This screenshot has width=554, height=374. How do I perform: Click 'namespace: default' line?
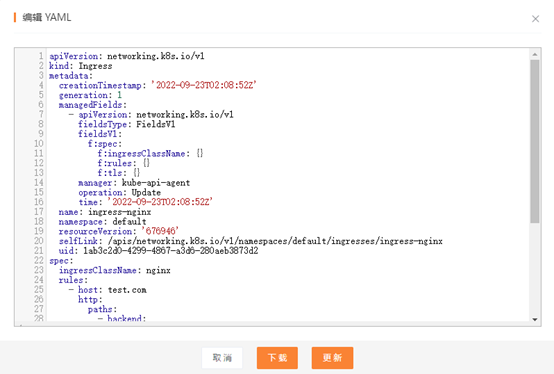[x=102, y=222]
